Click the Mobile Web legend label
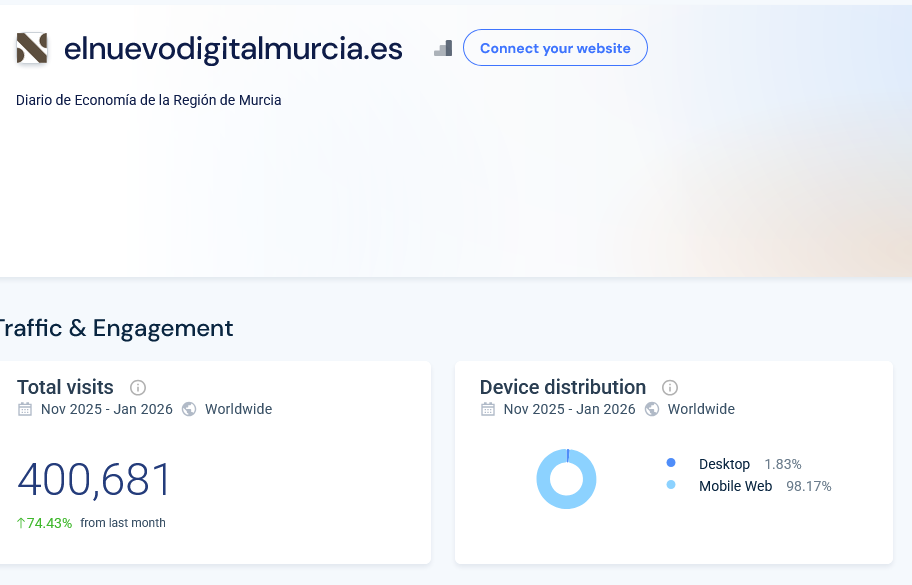The image size is (912, 585). (x=735, y=486)
